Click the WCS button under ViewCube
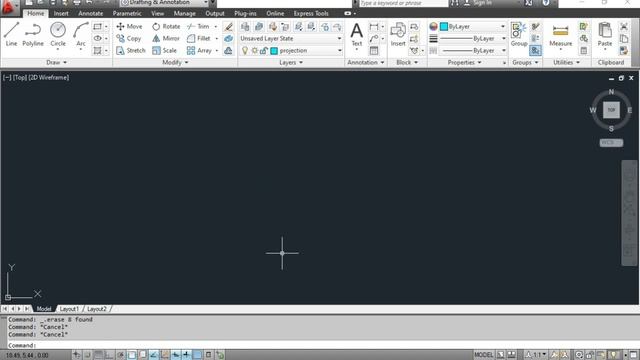640x360 pixels. pyautogui.click(x=611, y=142)
